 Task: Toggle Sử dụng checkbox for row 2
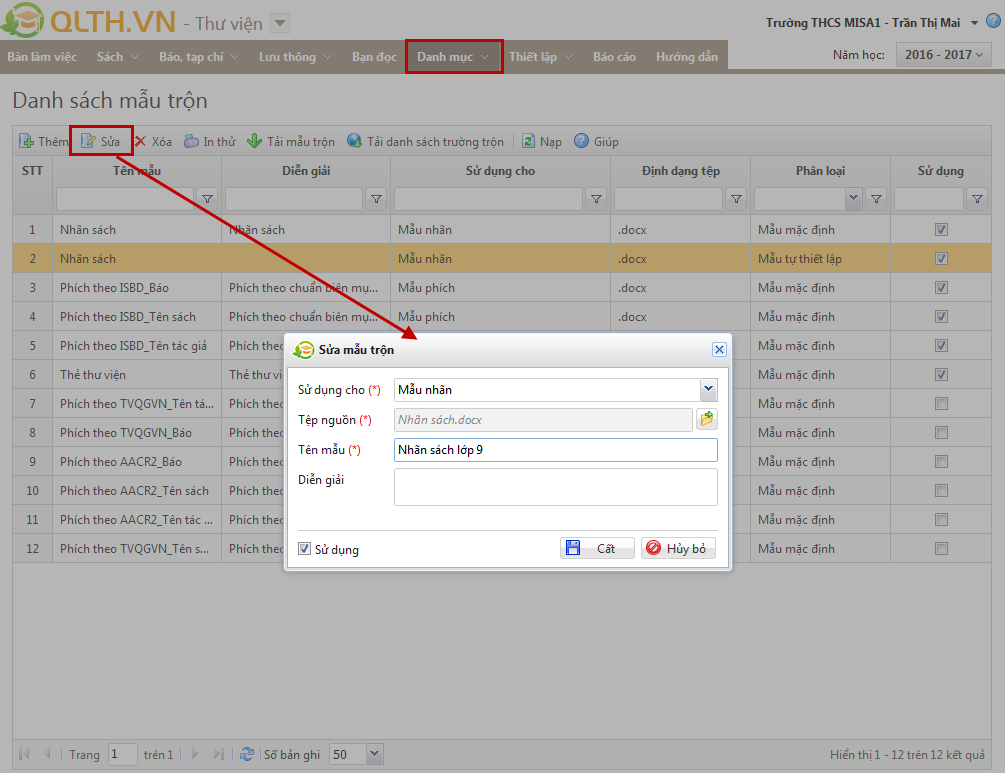coord(941,258)
